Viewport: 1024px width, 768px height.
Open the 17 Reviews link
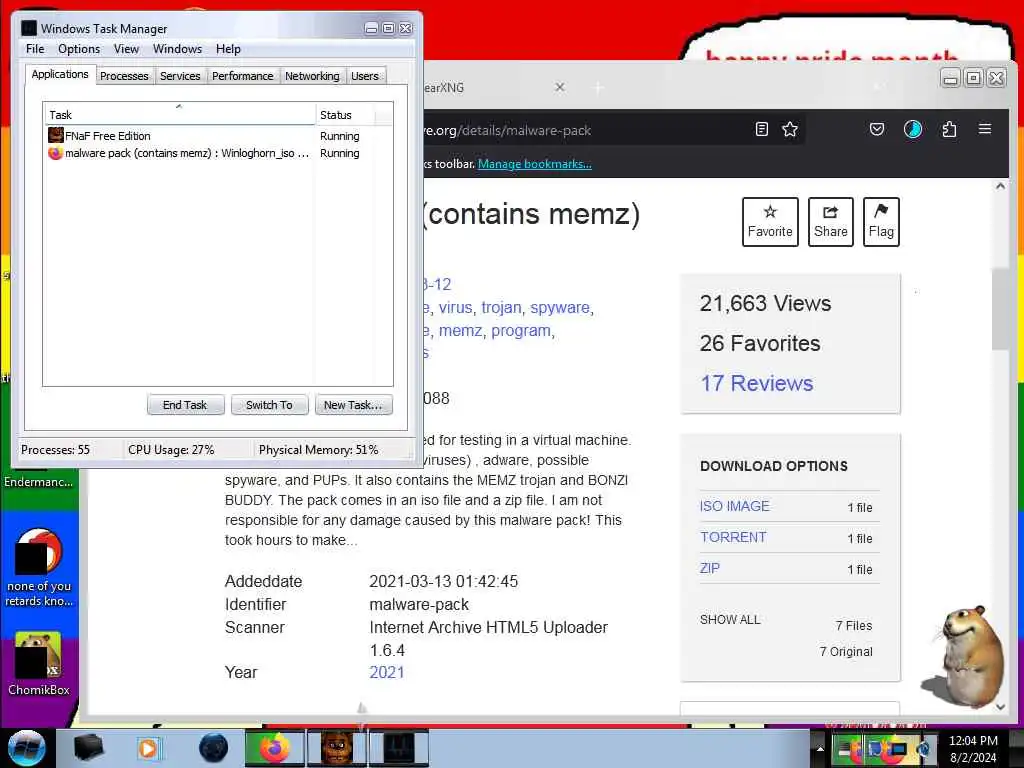click(756, 383)
